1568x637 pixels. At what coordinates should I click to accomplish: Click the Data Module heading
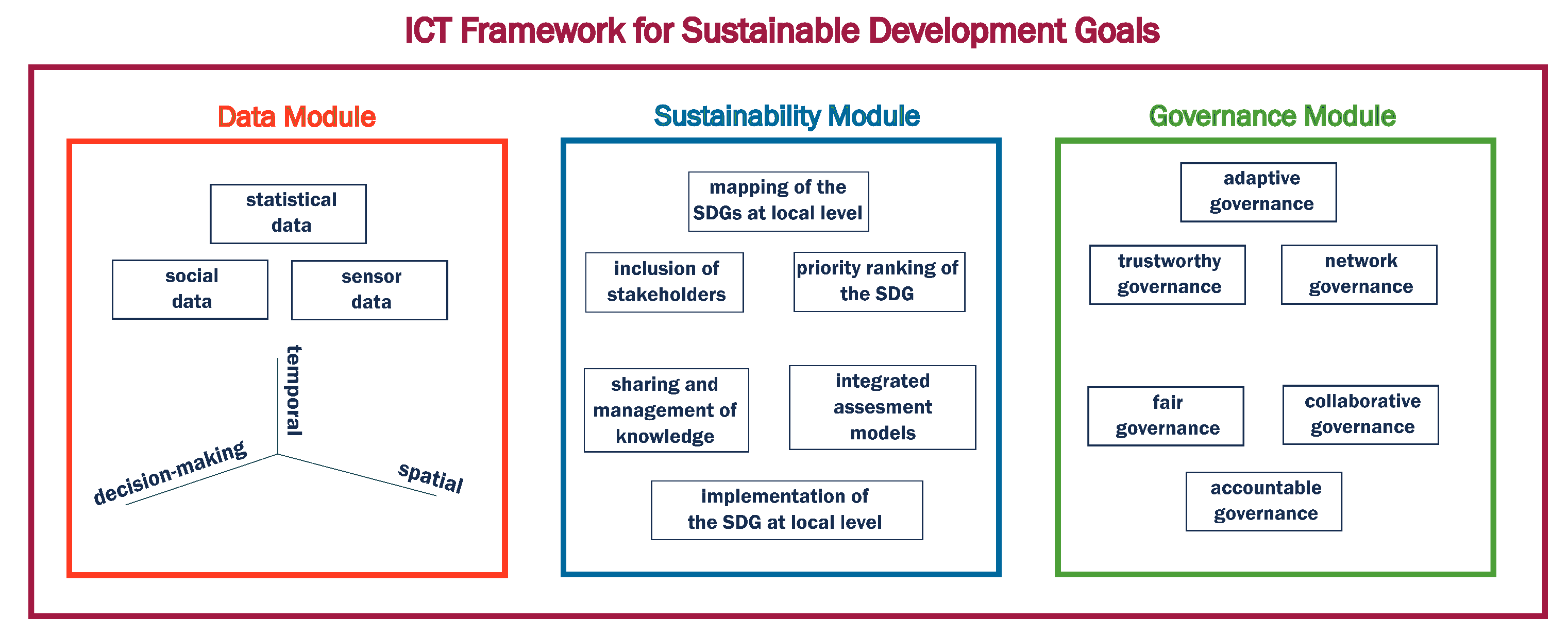click(296, 115)
